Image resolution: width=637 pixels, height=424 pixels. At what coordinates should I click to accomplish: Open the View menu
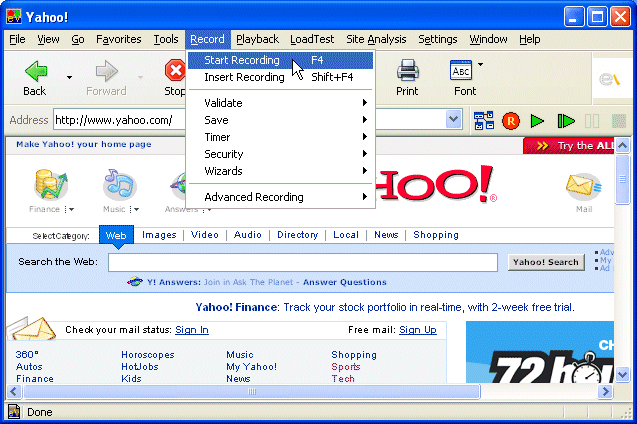48,39
